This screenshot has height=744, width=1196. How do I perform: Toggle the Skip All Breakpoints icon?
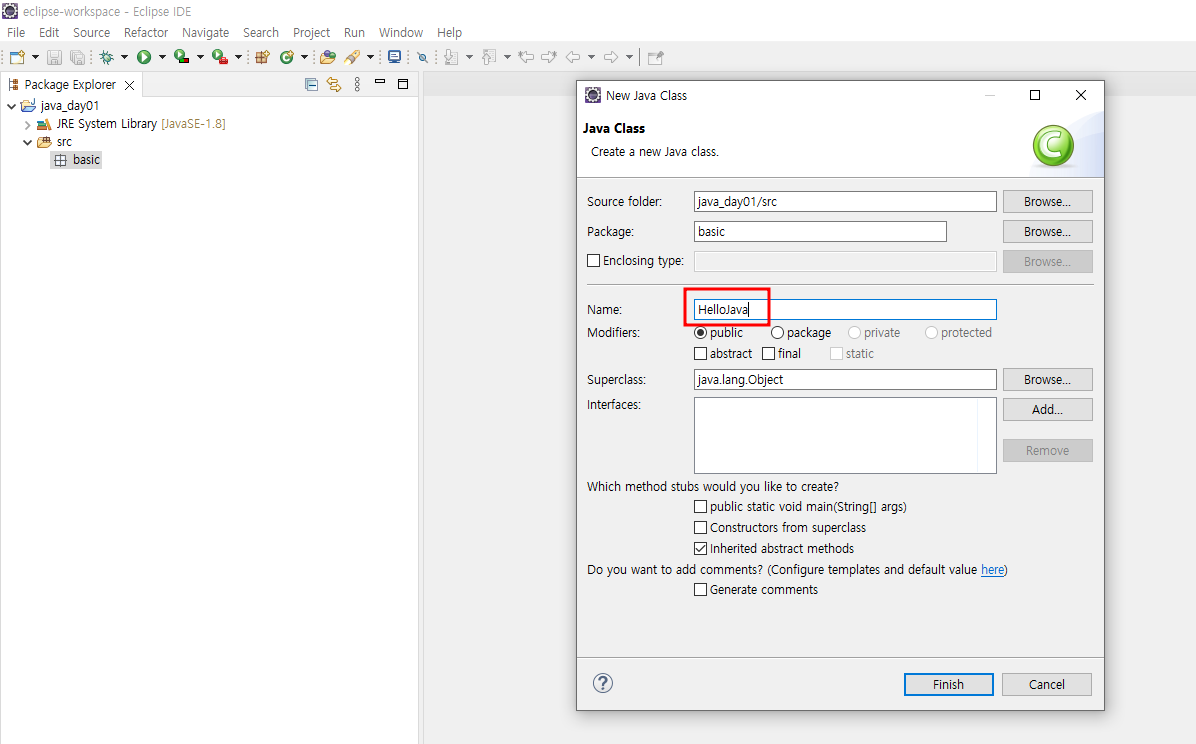[422, 57]
